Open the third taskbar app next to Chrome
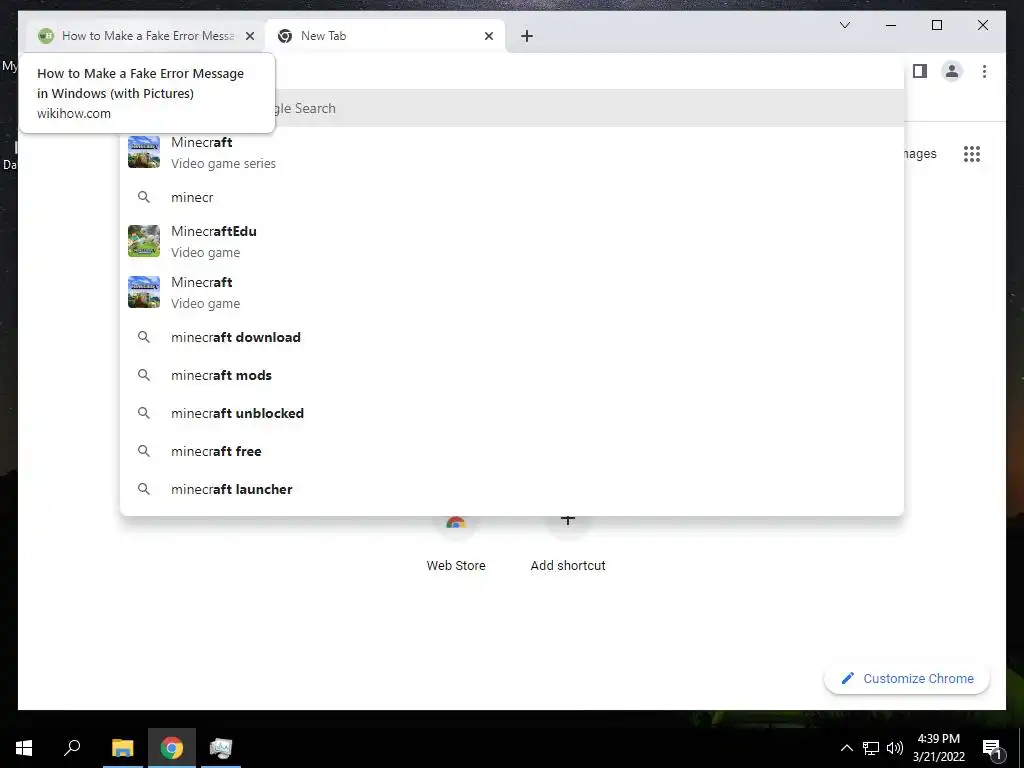This screenshot has height=768, width=1024. click(221, 748)
